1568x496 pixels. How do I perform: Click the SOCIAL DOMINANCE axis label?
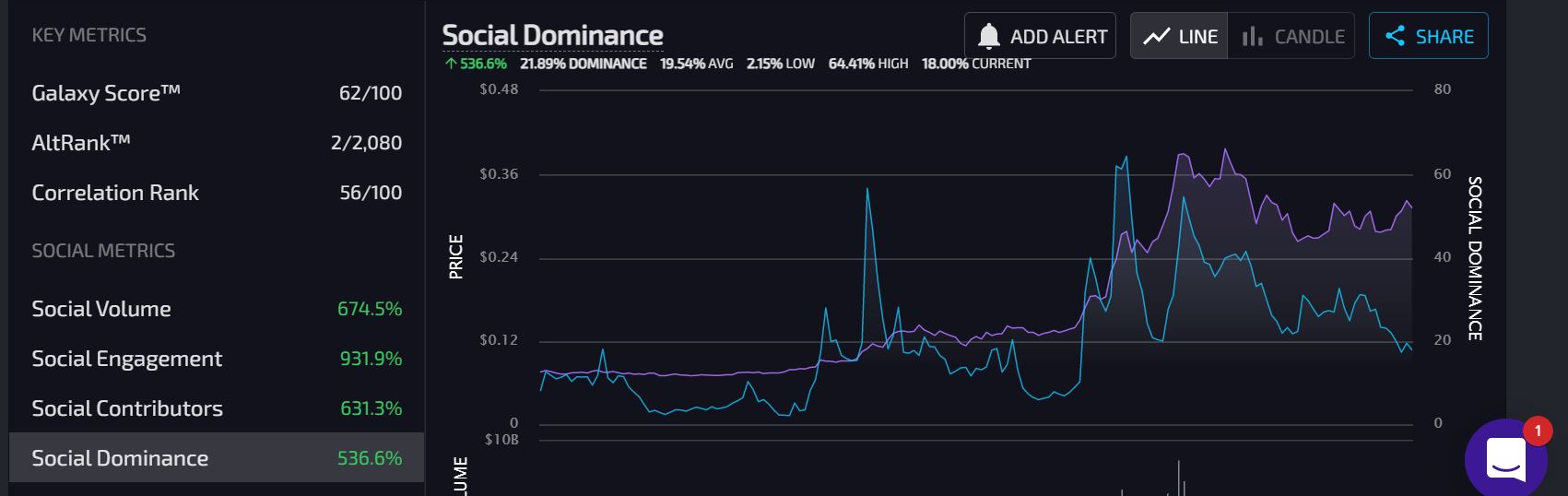1475,258
